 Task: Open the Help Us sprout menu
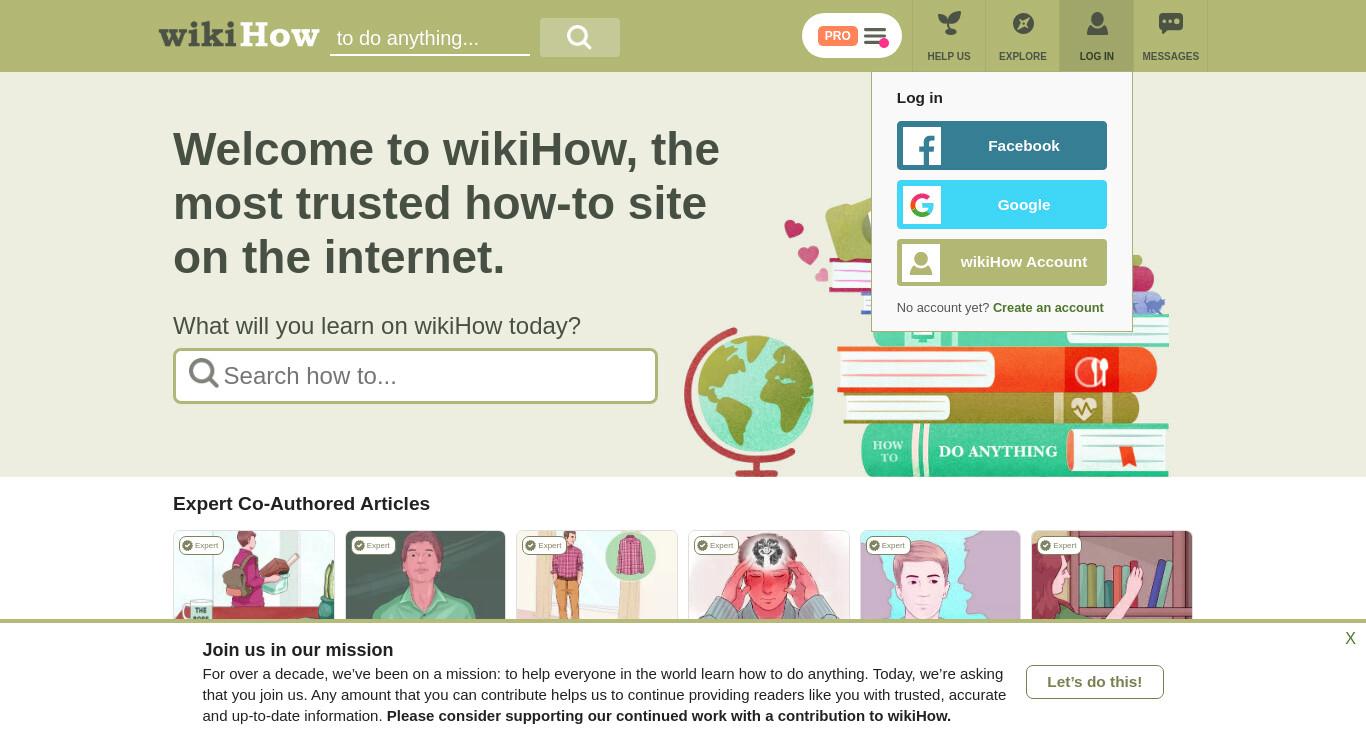[x=949, y=36]
